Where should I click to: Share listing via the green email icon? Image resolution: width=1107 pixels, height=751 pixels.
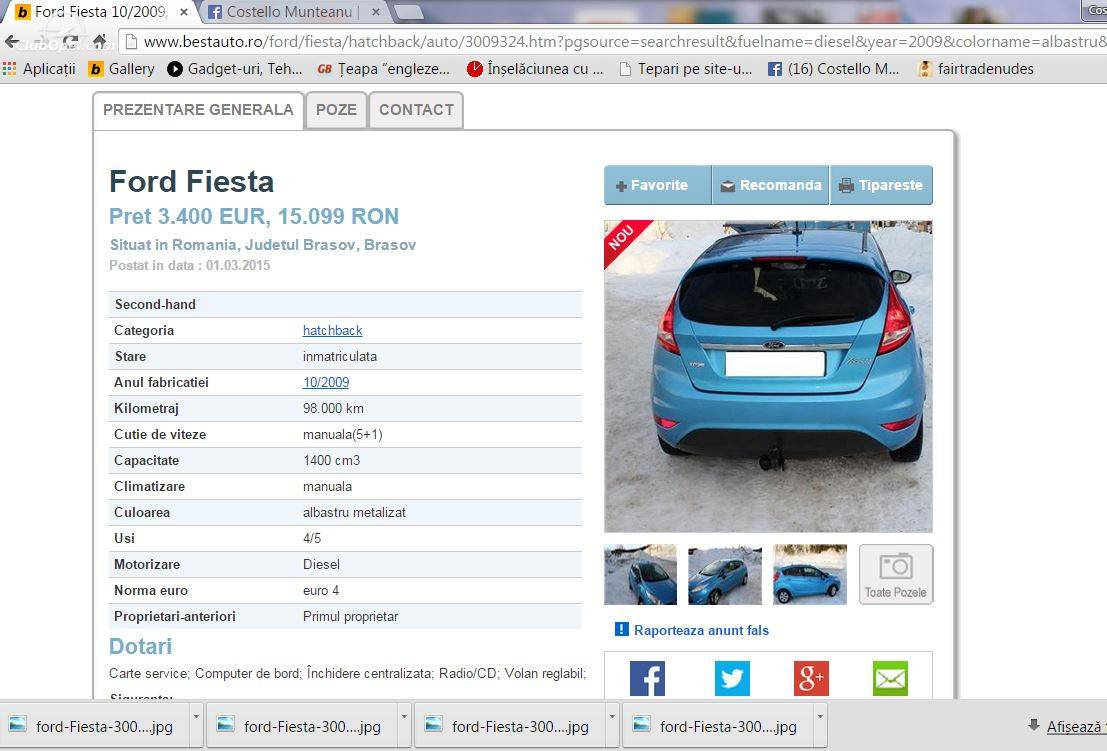[x=890, y=678]
